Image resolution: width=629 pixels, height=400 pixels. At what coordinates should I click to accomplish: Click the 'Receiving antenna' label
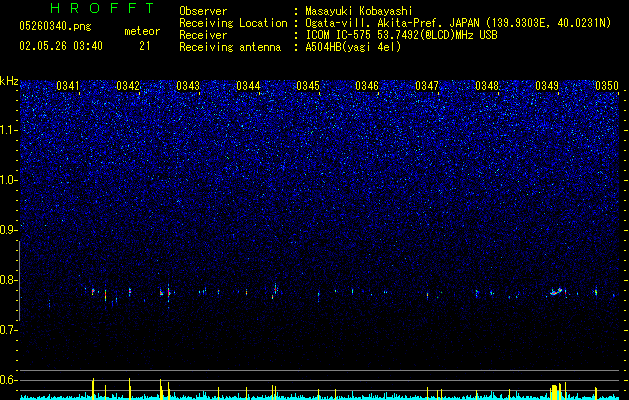point(230,47)
